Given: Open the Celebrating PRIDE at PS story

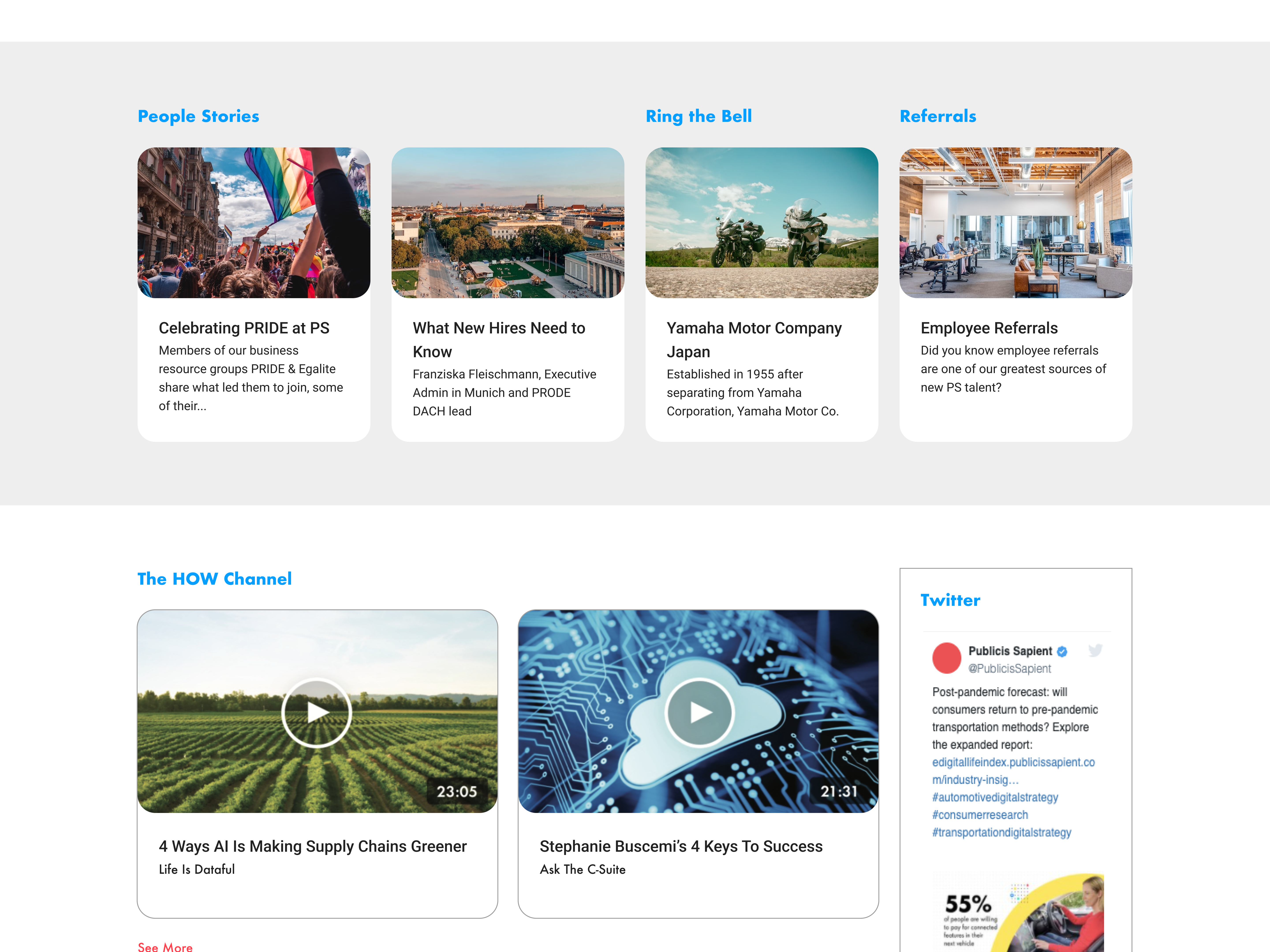Looking at the screenshot, I should 244,328.
